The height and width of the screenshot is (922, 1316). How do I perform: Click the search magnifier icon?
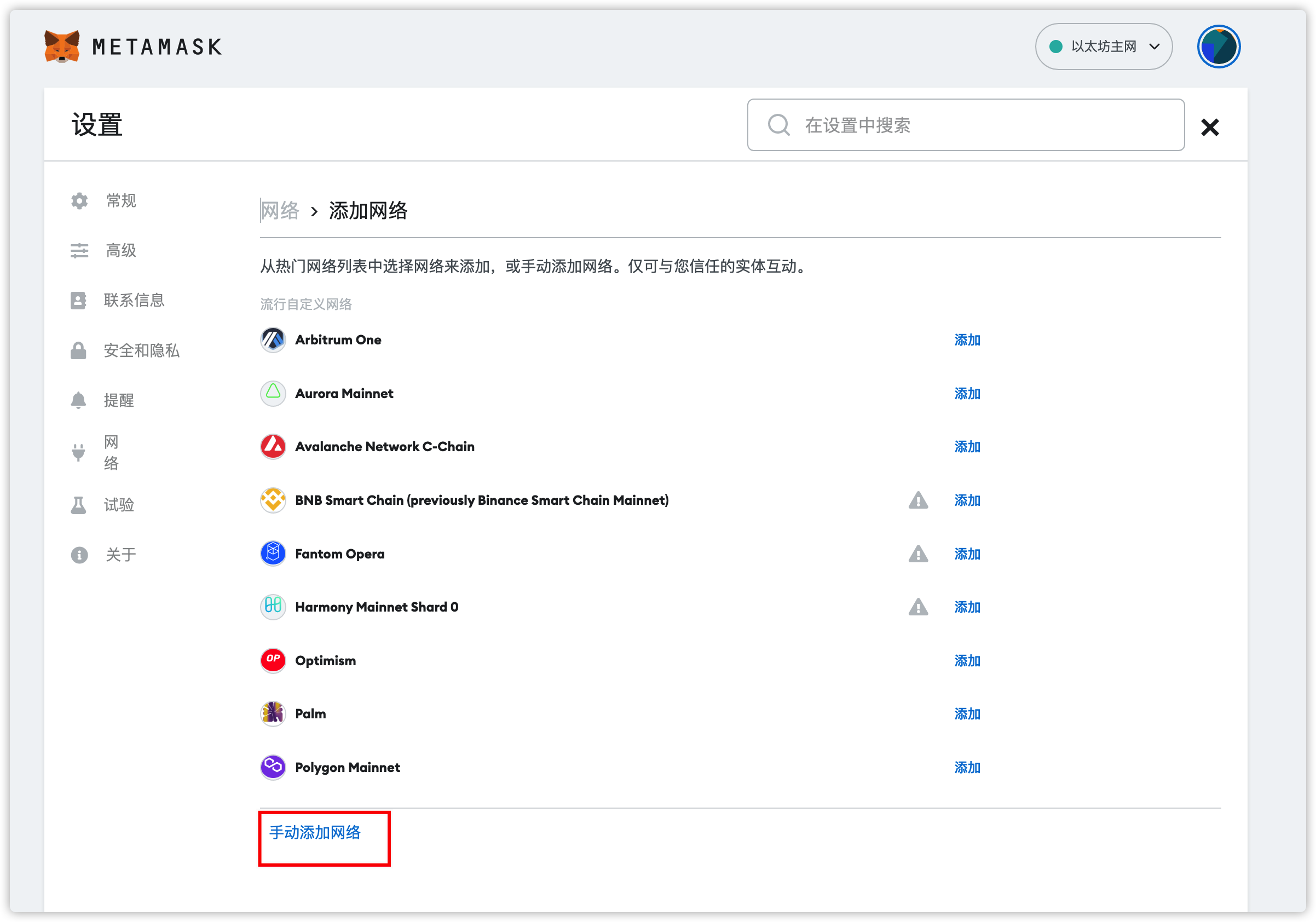point(778,125)
